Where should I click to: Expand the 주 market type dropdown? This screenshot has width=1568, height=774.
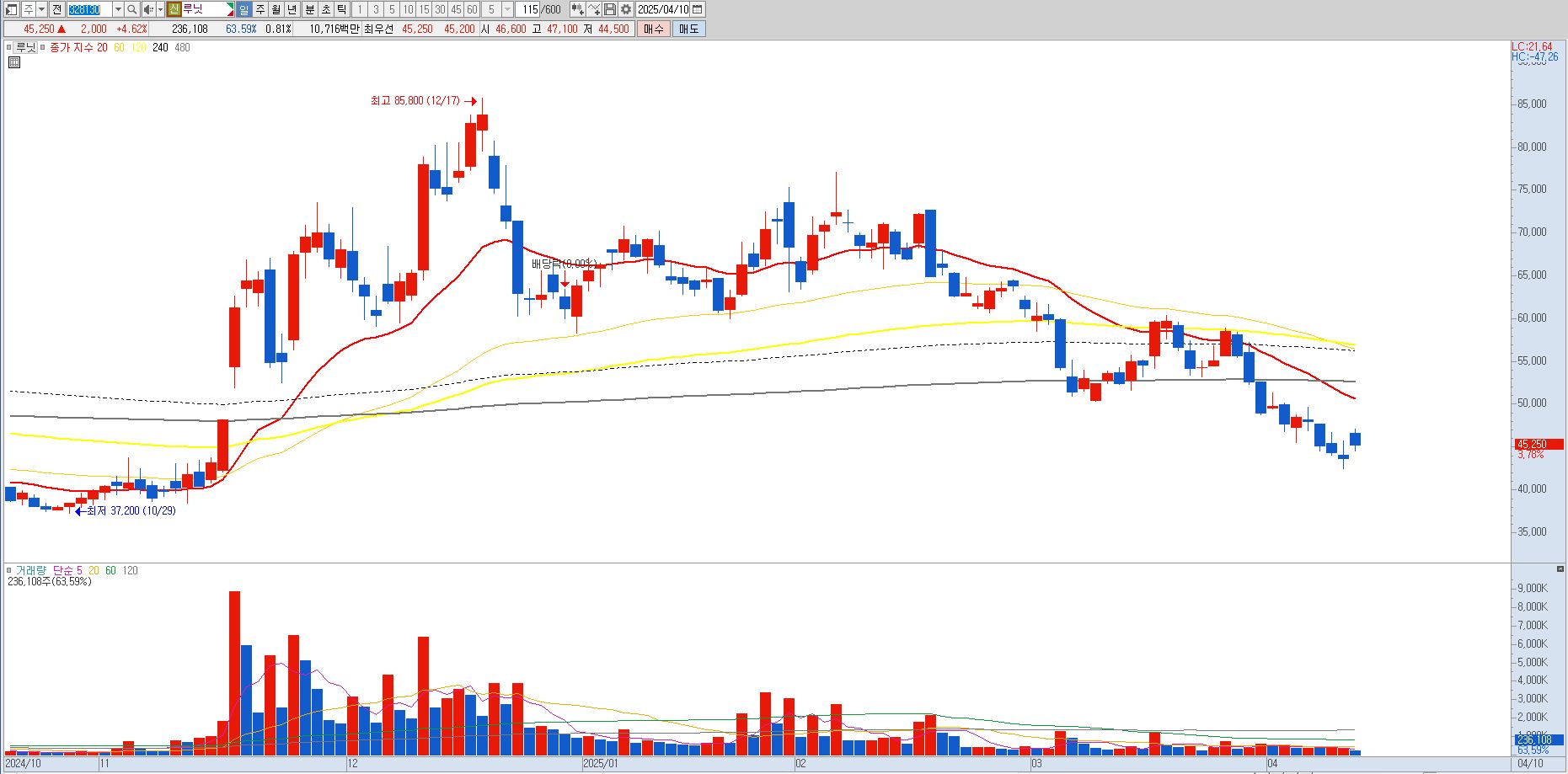[x=41, y=9]
